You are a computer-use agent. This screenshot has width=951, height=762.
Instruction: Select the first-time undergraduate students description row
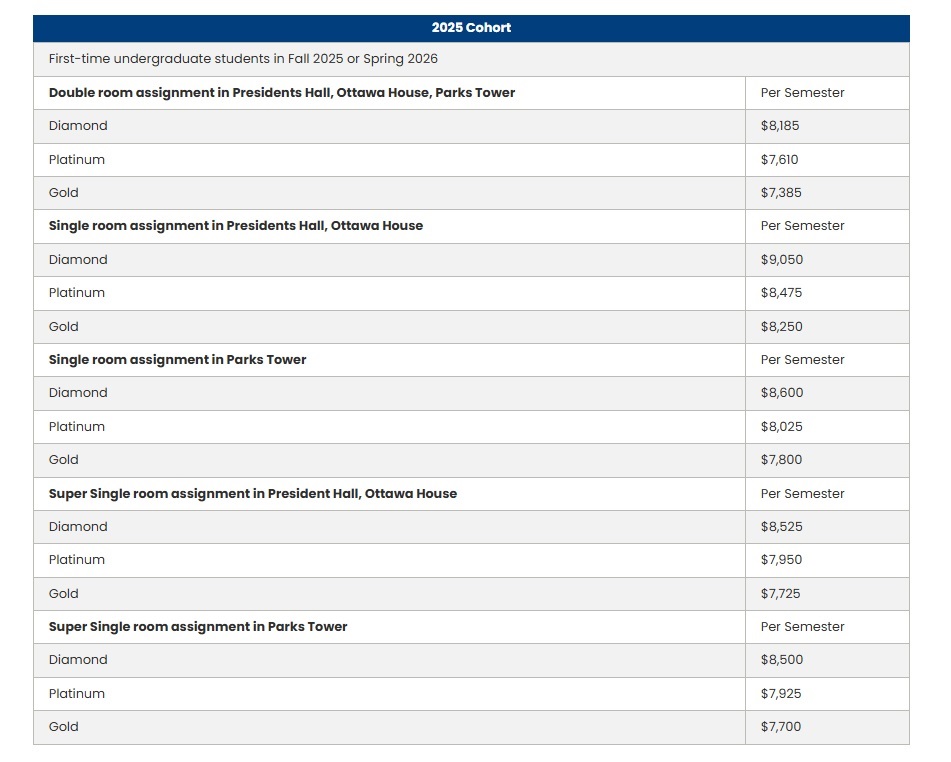click(243, 59)
